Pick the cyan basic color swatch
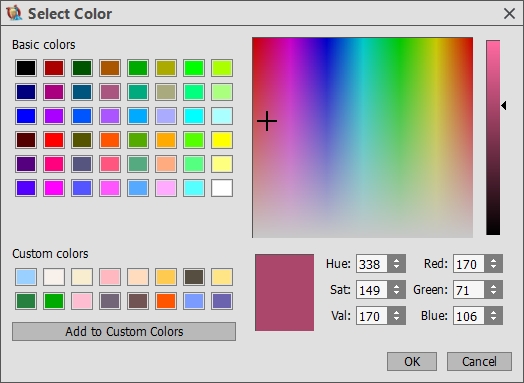The height and width of the screenshot is (383, 524). (x=194, y=116)
